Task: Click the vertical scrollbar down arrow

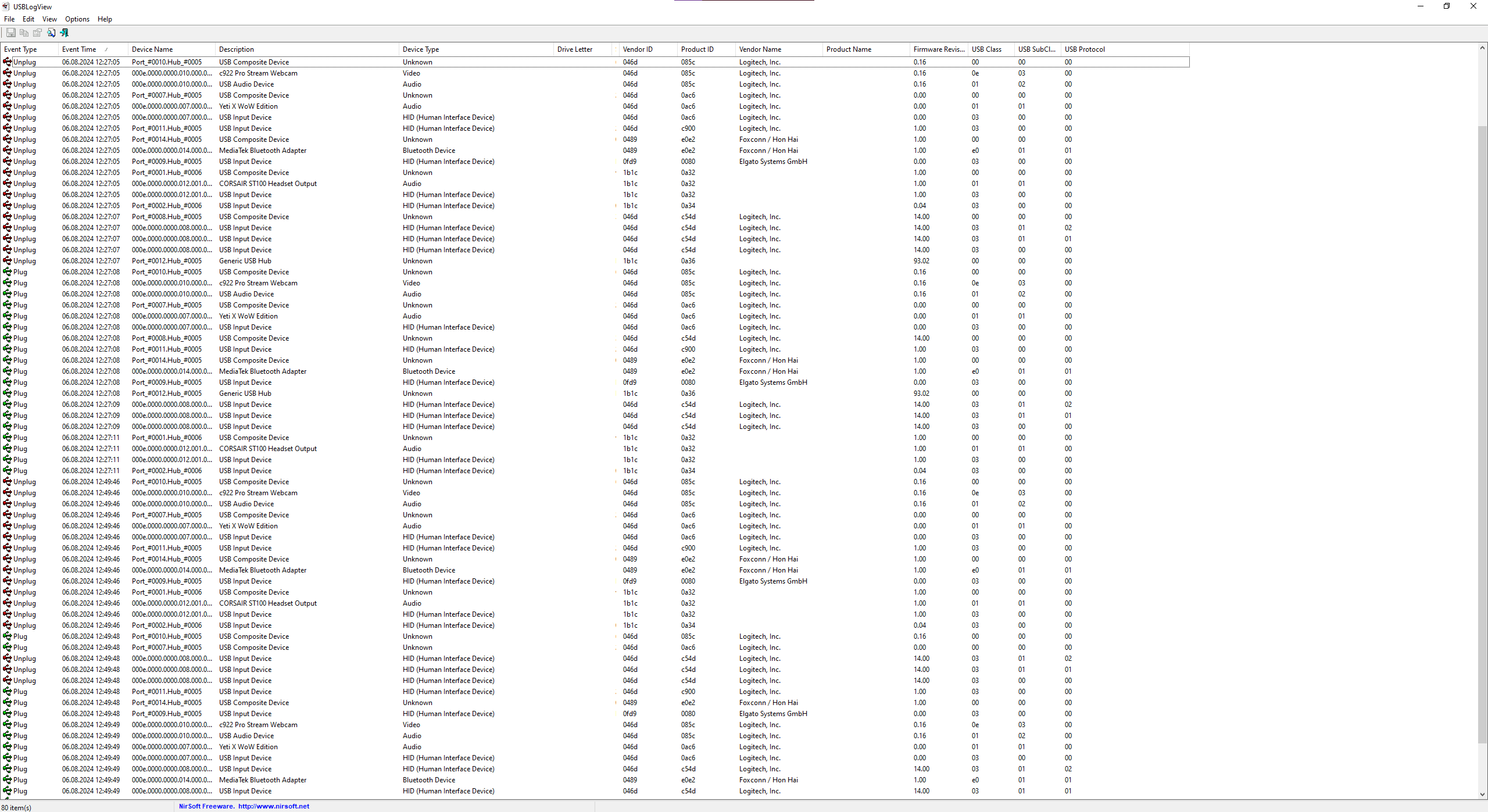Action: [1482, 794]
